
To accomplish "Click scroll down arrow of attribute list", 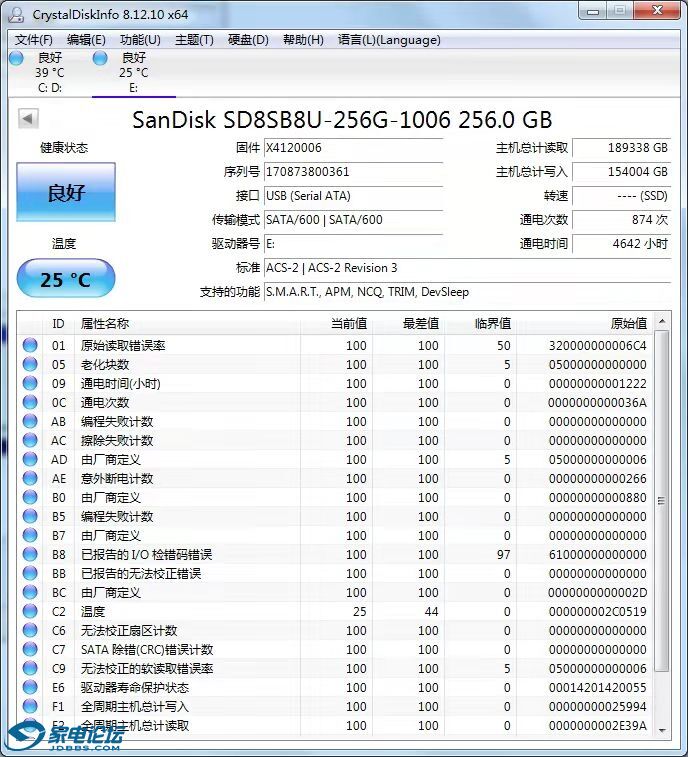I will click(x=662, y=731).
